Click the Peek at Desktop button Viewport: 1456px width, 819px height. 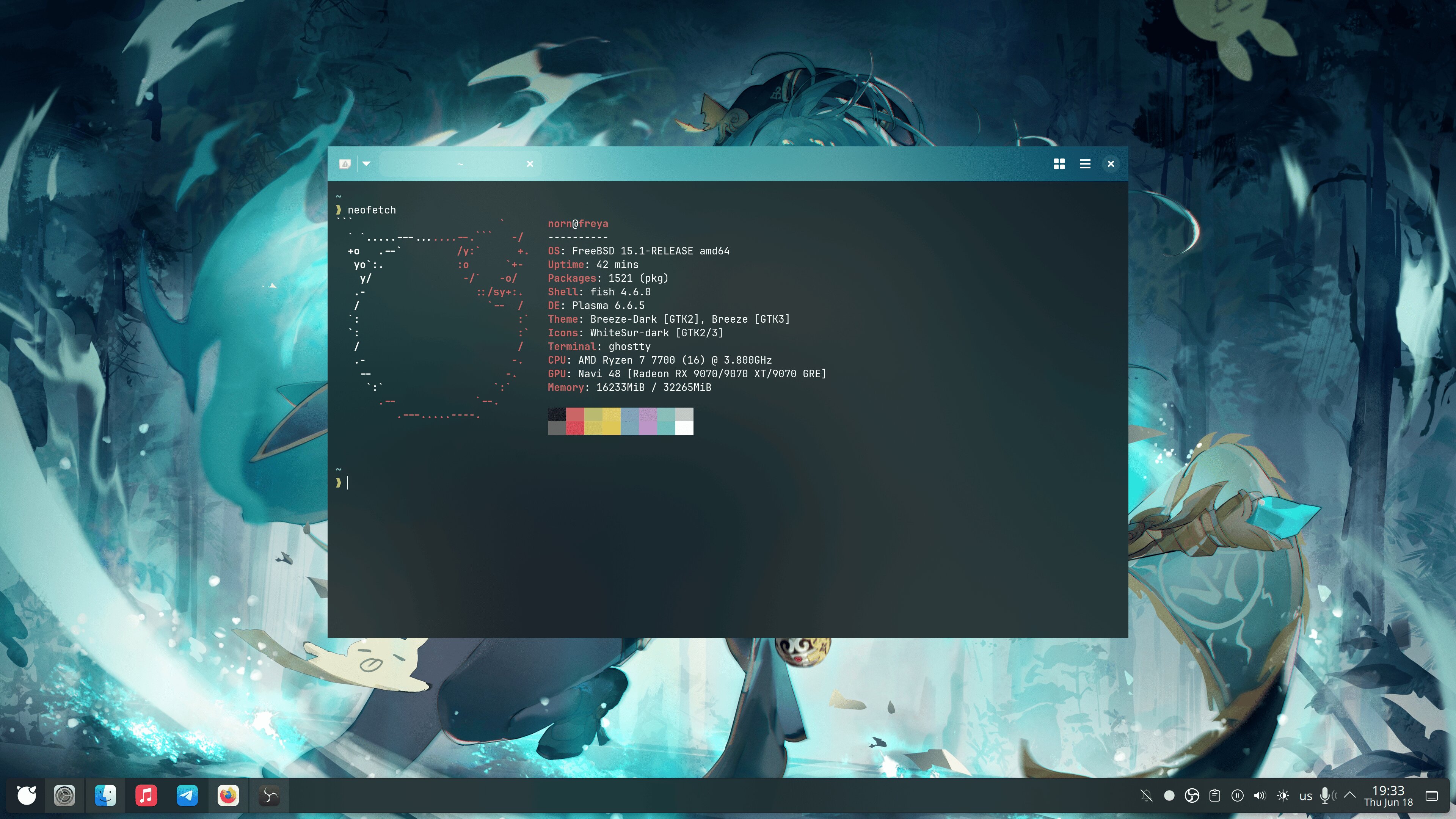pyautogui.click(x=1432, y=796)
